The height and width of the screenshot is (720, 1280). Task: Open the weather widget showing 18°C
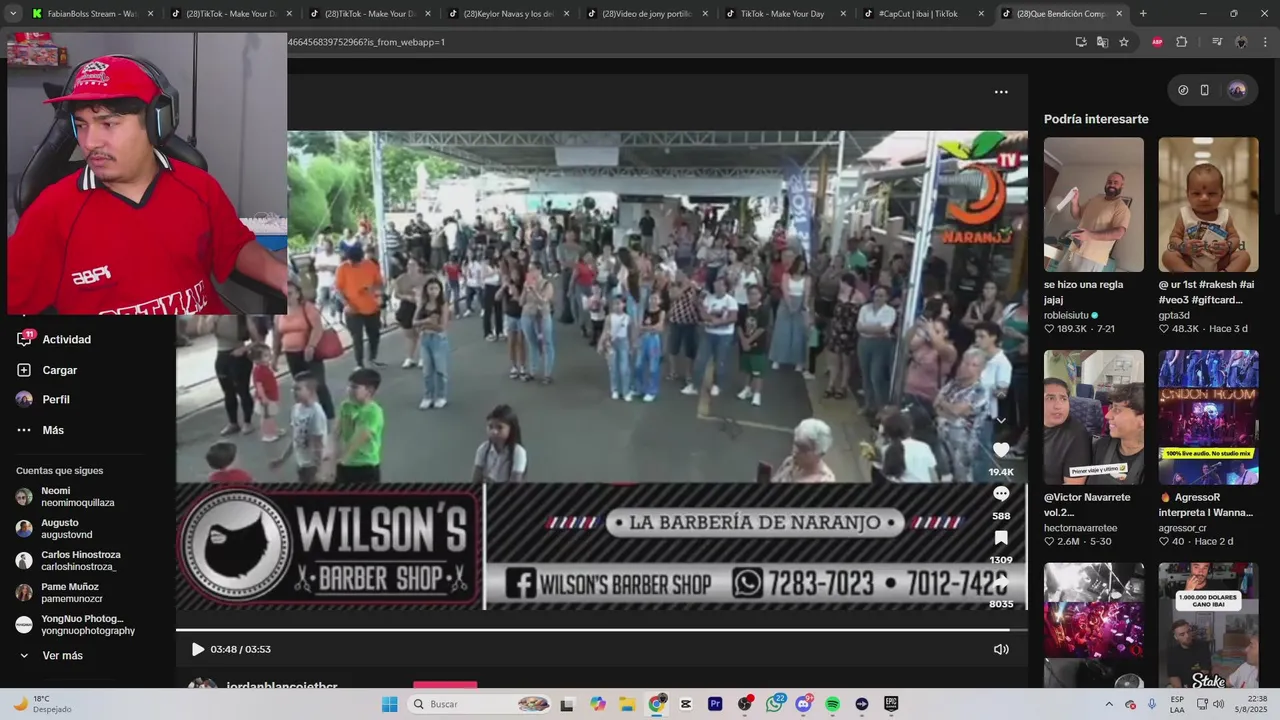point(42,704)
